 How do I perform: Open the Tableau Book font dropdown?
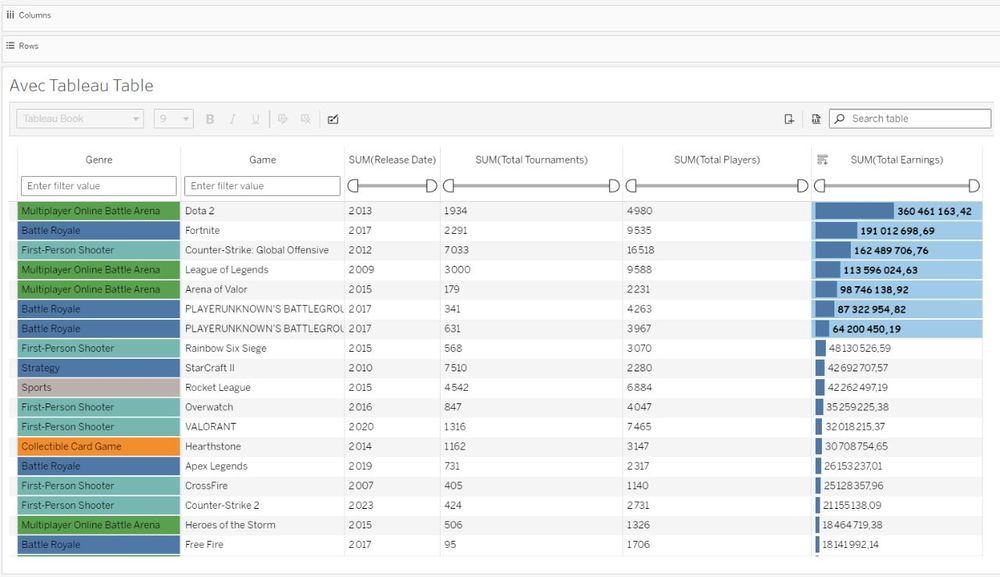tap(80, 119)
